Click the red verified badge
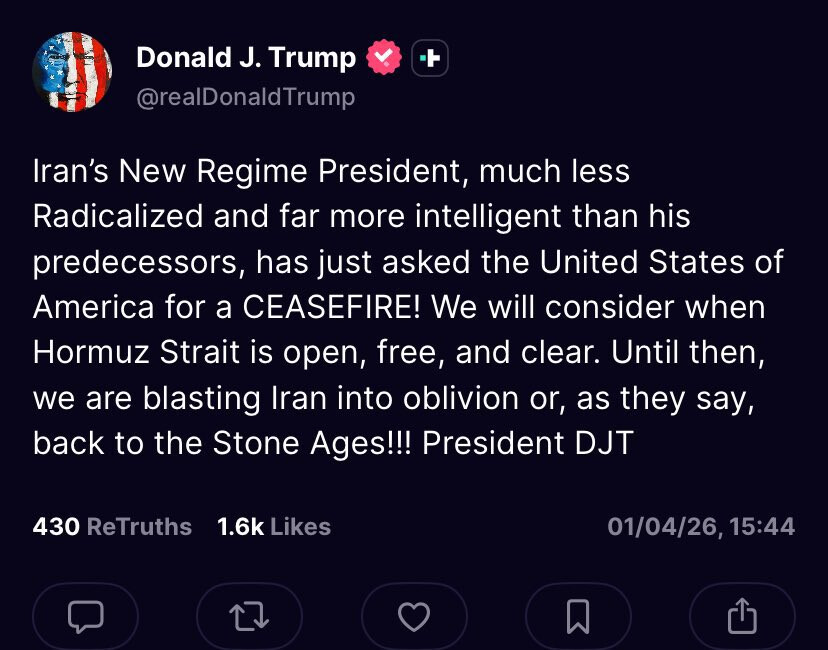This screenshot has width=828, height=650. pyautogui.click(x=384, y=58)
